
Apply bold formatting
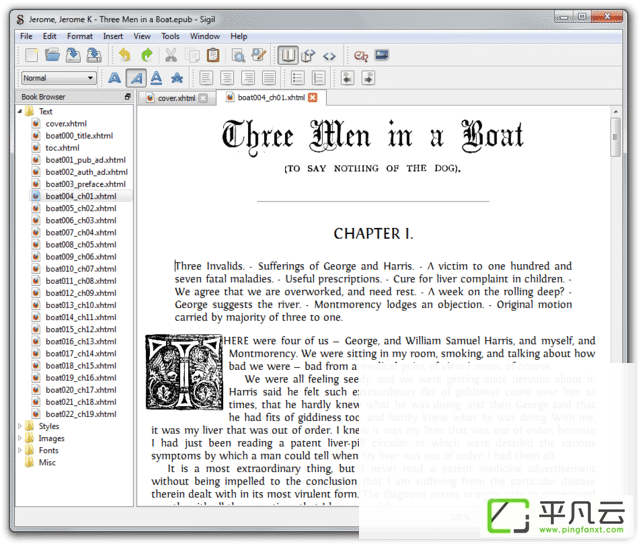[x=114, y=78]
